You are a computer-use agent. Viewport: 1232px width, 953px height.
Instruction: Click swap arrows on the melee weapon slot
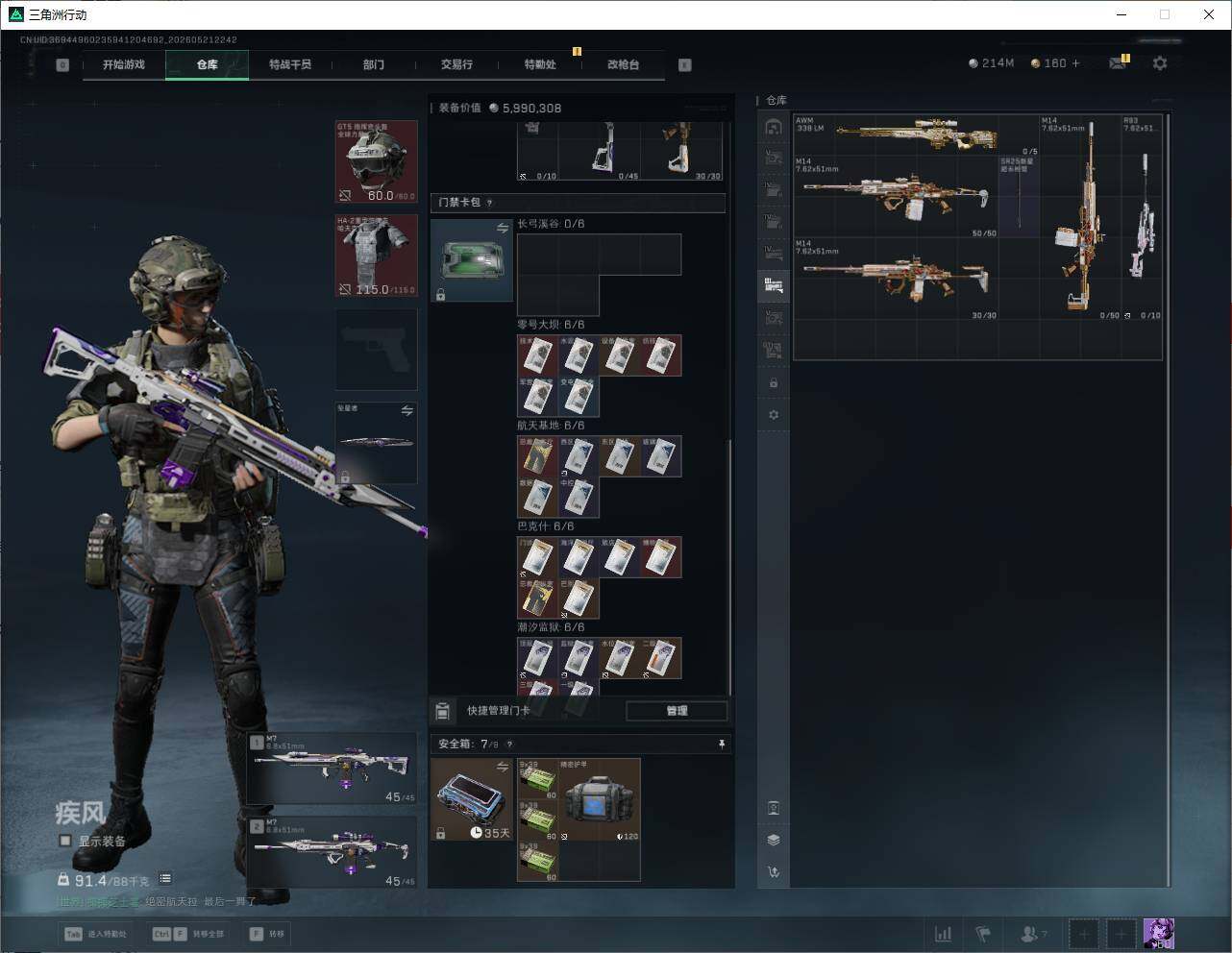click(x=407, y=411)
